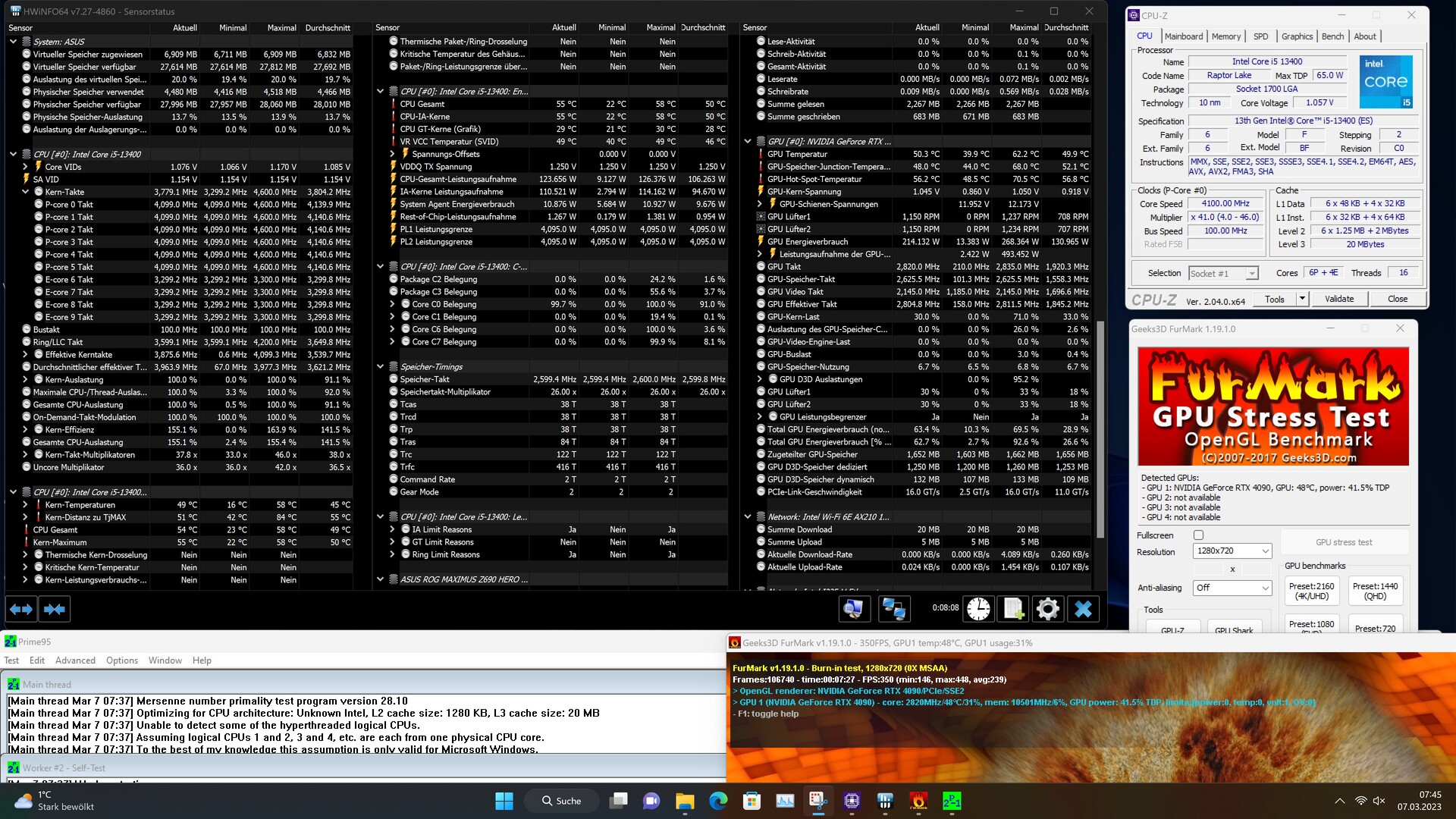Open FurMark Anti-aliasing dropdown
This screenshot has width=1456, height=819.
pyautogui.click(x=1232, y=588)
